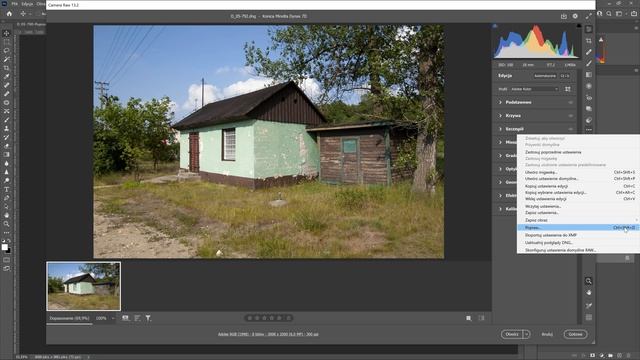Open Camera Raw preferences gear icon
The image size is (640, 360).
(575, 16)
